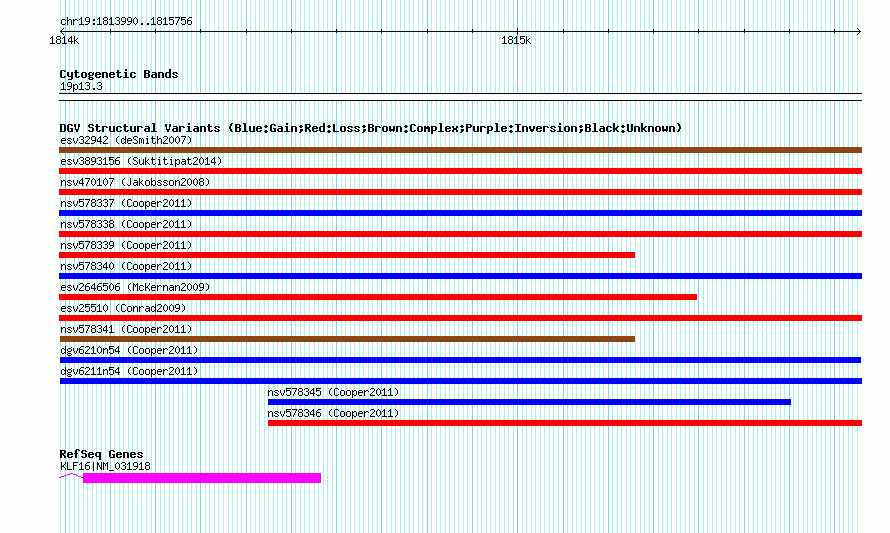Open nsv470107 (Jakobsson2008) variant label
This screenshot has width=890, height=533.
coord(135,182)
